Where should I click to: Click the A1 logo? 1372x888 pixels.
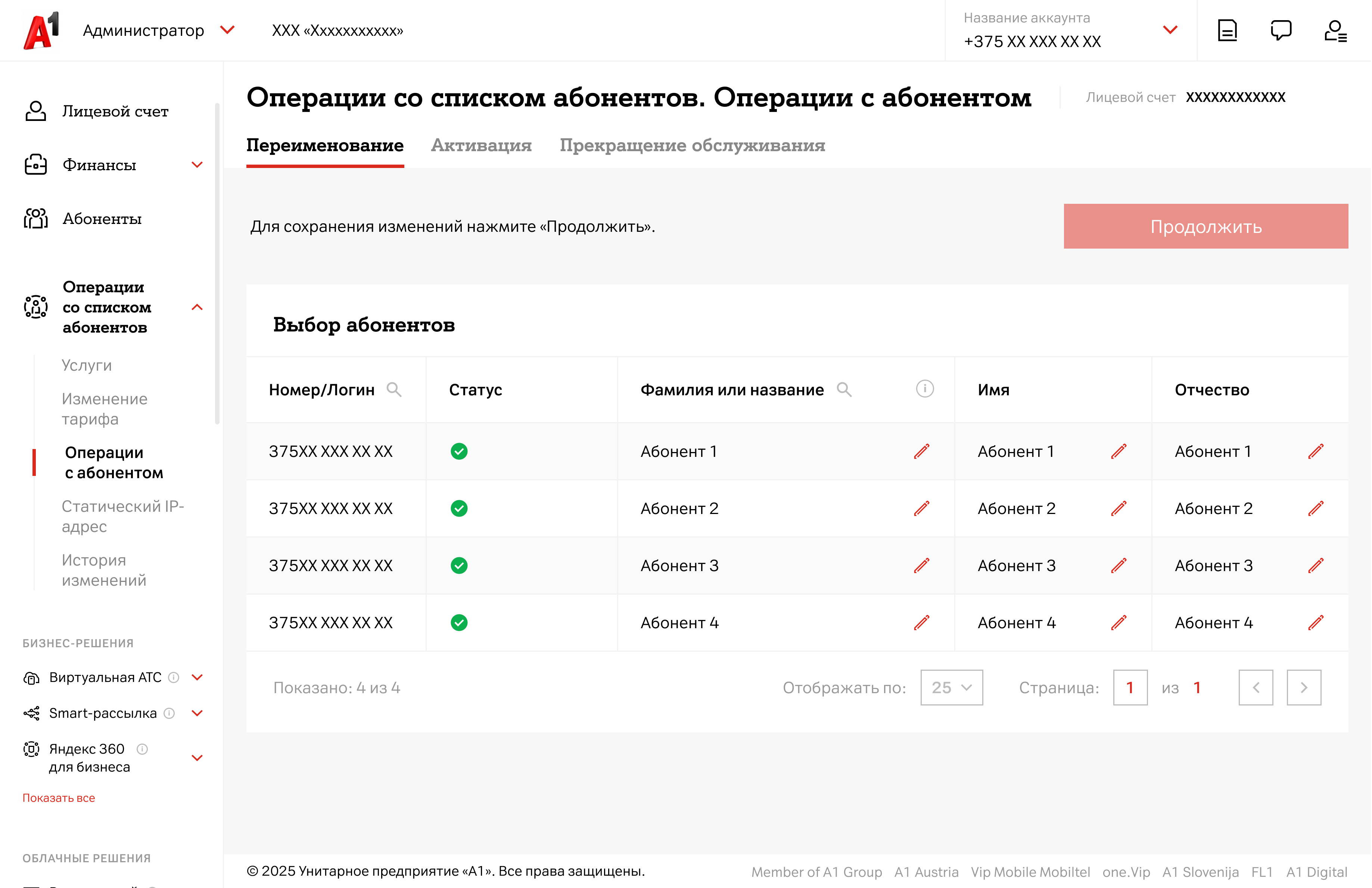pyautogui.click(x=41, y=30)
